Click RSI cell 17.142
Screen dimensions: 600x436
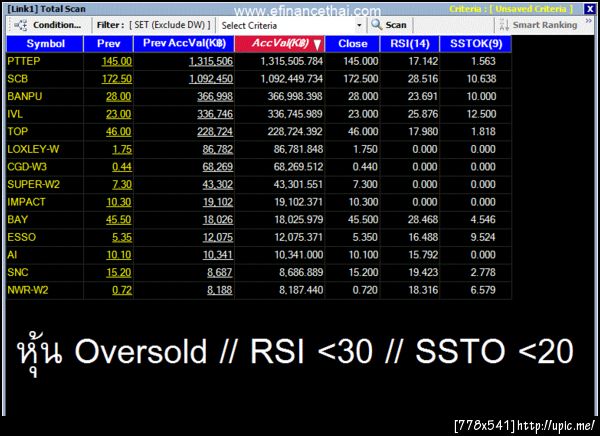pyautogui.click(x=423, y=61)
